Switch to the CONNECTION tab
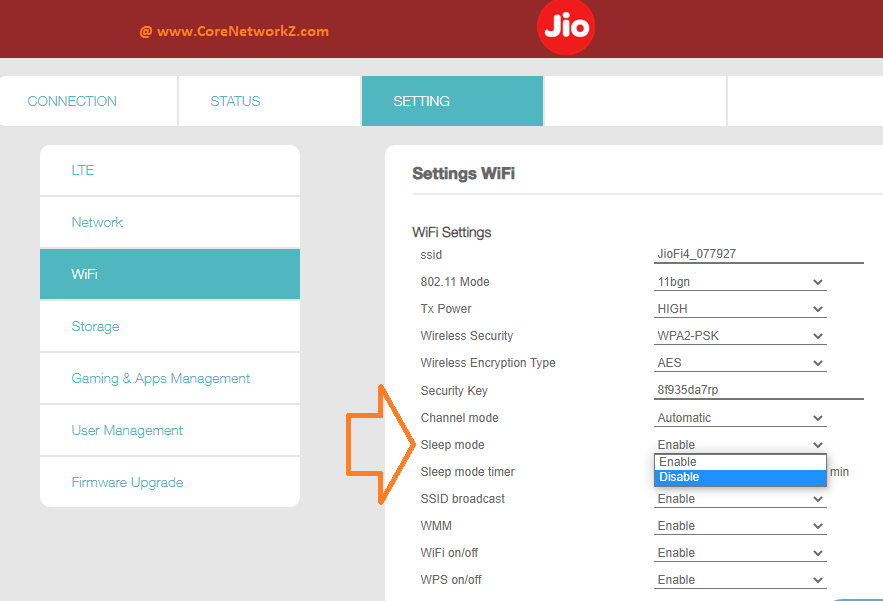 tap(71, 100)
